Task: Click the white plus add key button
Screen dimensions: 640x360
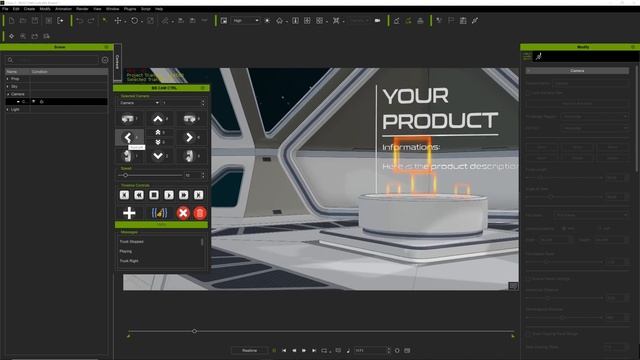Action: [129, 213]
